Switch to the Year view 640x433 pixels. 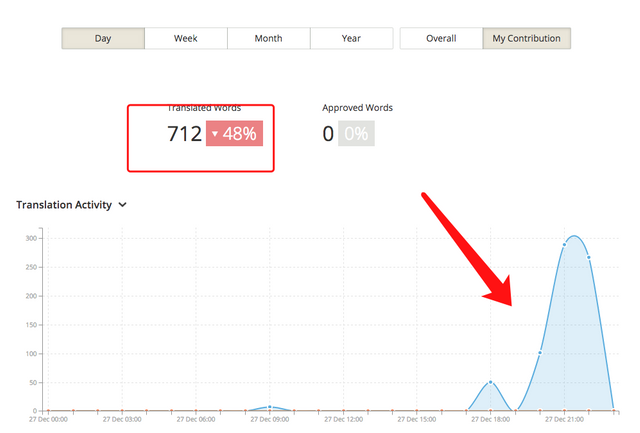coord(351,38)
